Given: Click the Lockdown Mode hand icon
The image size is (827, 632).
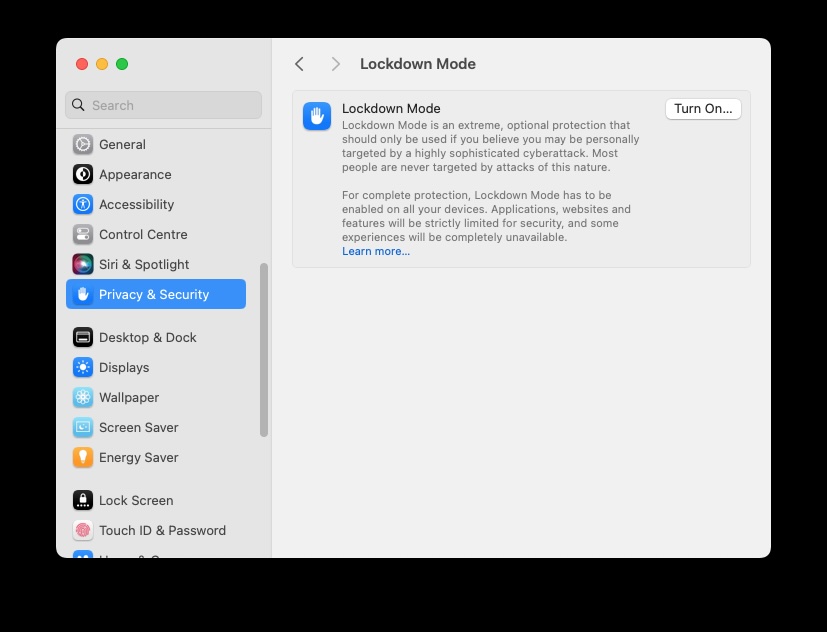Looking at the screenshot, I should click(316, 115).
